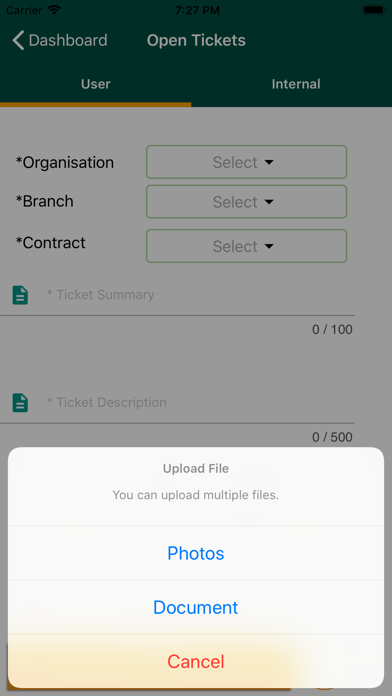The height and width of the screenshot is (696, 392).
Task: Focus the Ticket Summary input field
Action: click(x=200, y=295)
